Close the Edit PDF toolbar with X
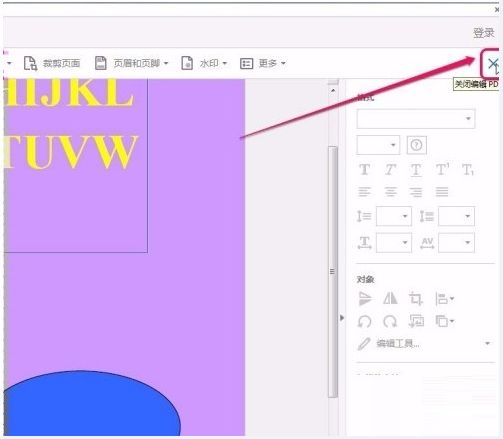503x439 pixels. click(x=492, y=64)
